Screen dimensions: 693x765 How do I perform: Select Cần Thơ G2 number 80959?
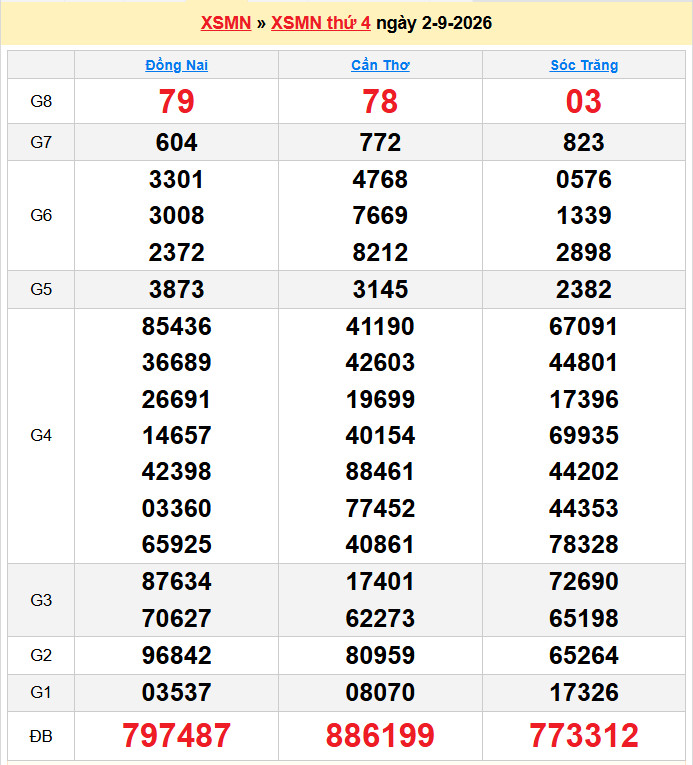coord(380,655)
